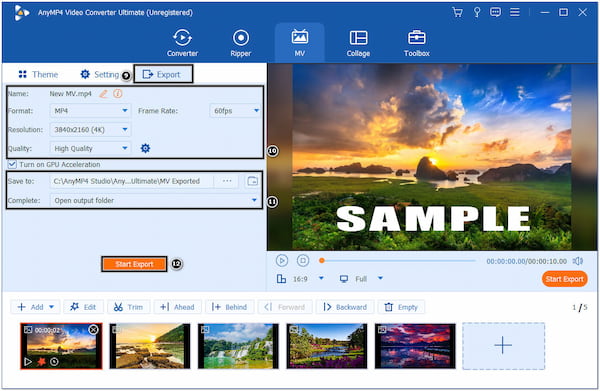Open the Format MP4 dropdown
The height and width of the screenshot is (391, 600).
90,111
